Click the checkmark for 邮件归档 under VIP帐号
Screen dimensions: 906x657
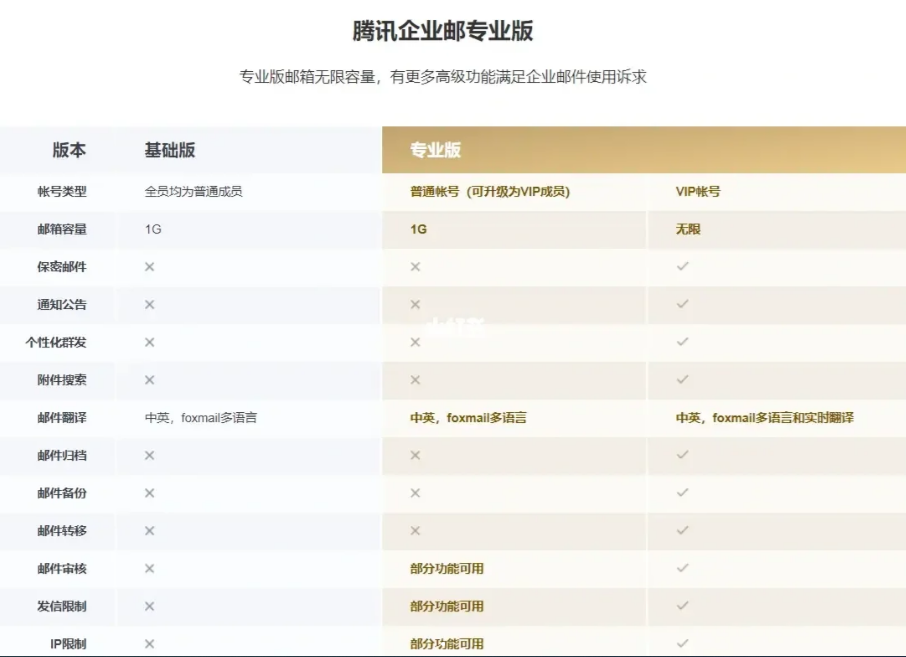[x=682, y=455]
